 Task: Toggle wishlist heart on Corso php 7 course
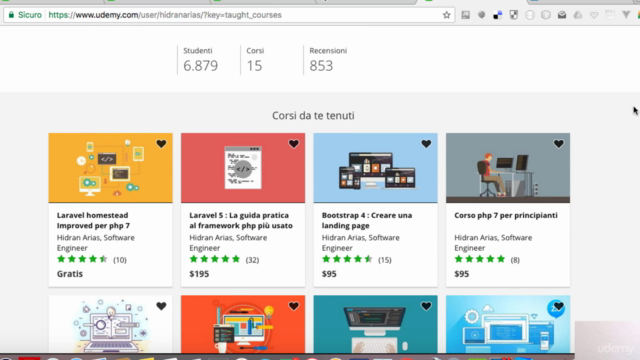[558, 144]
